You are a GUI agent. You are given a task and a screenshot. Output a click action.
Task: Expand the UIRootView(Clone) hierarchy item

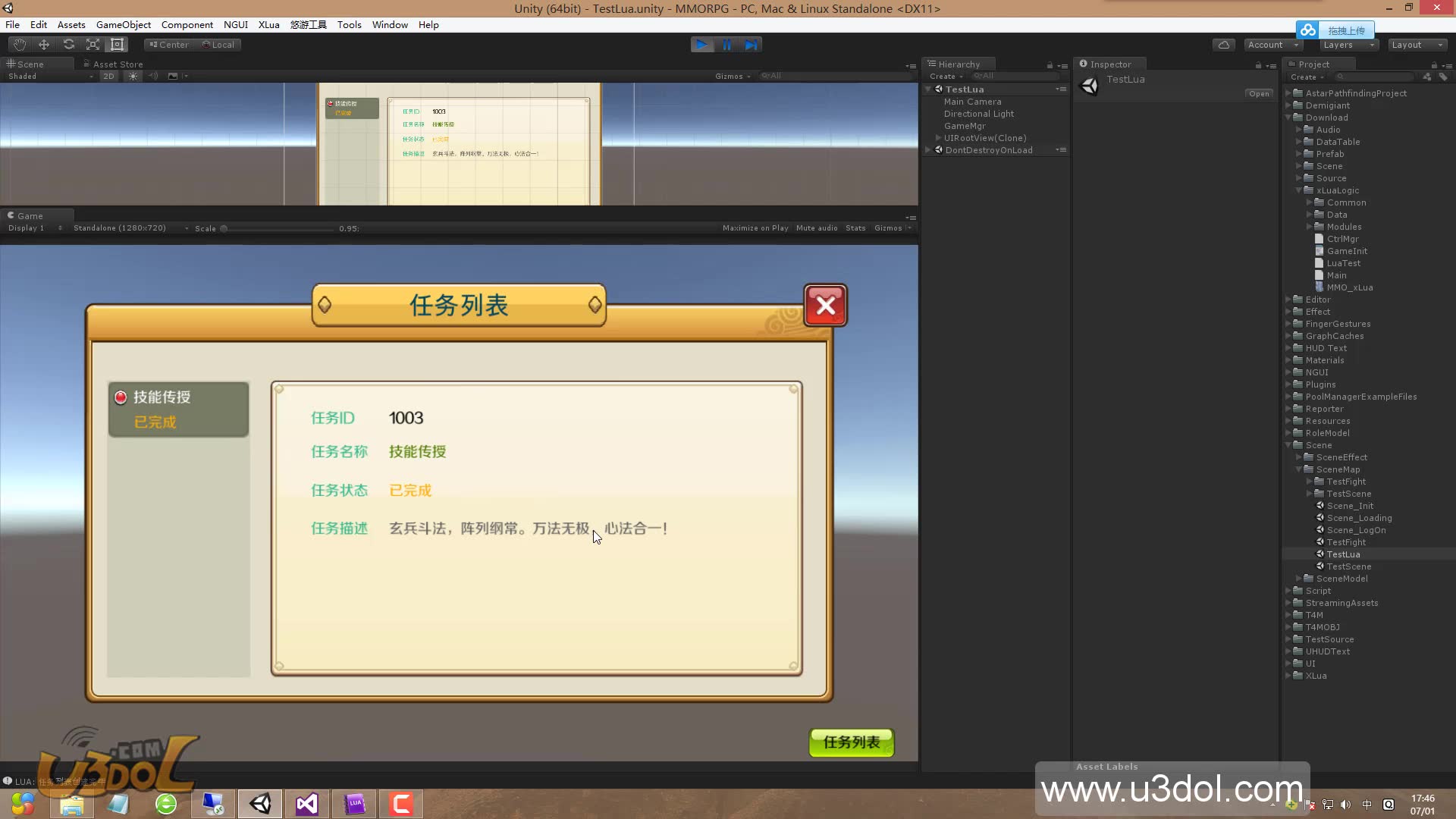click(939, 138)
